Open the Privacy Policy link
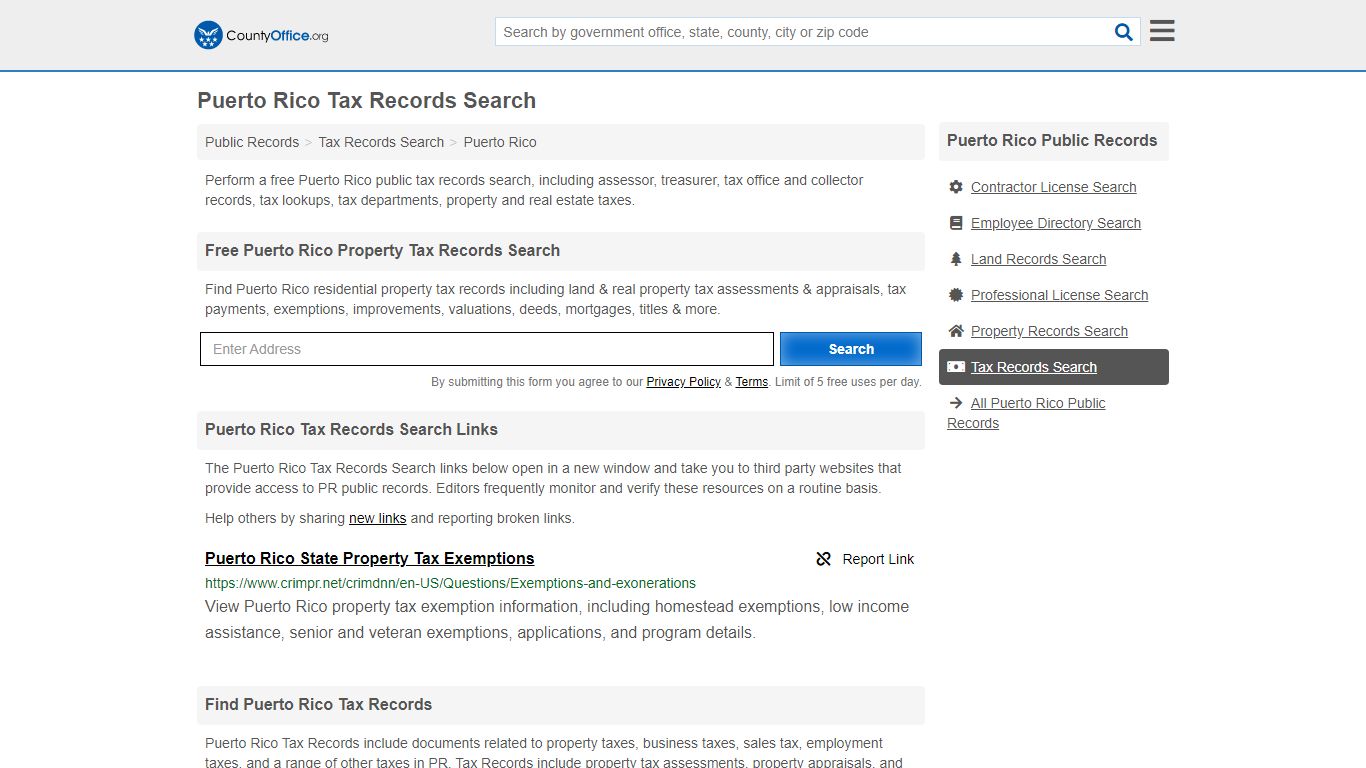Viewport: 1366px width, 768px height. (683, 382)
